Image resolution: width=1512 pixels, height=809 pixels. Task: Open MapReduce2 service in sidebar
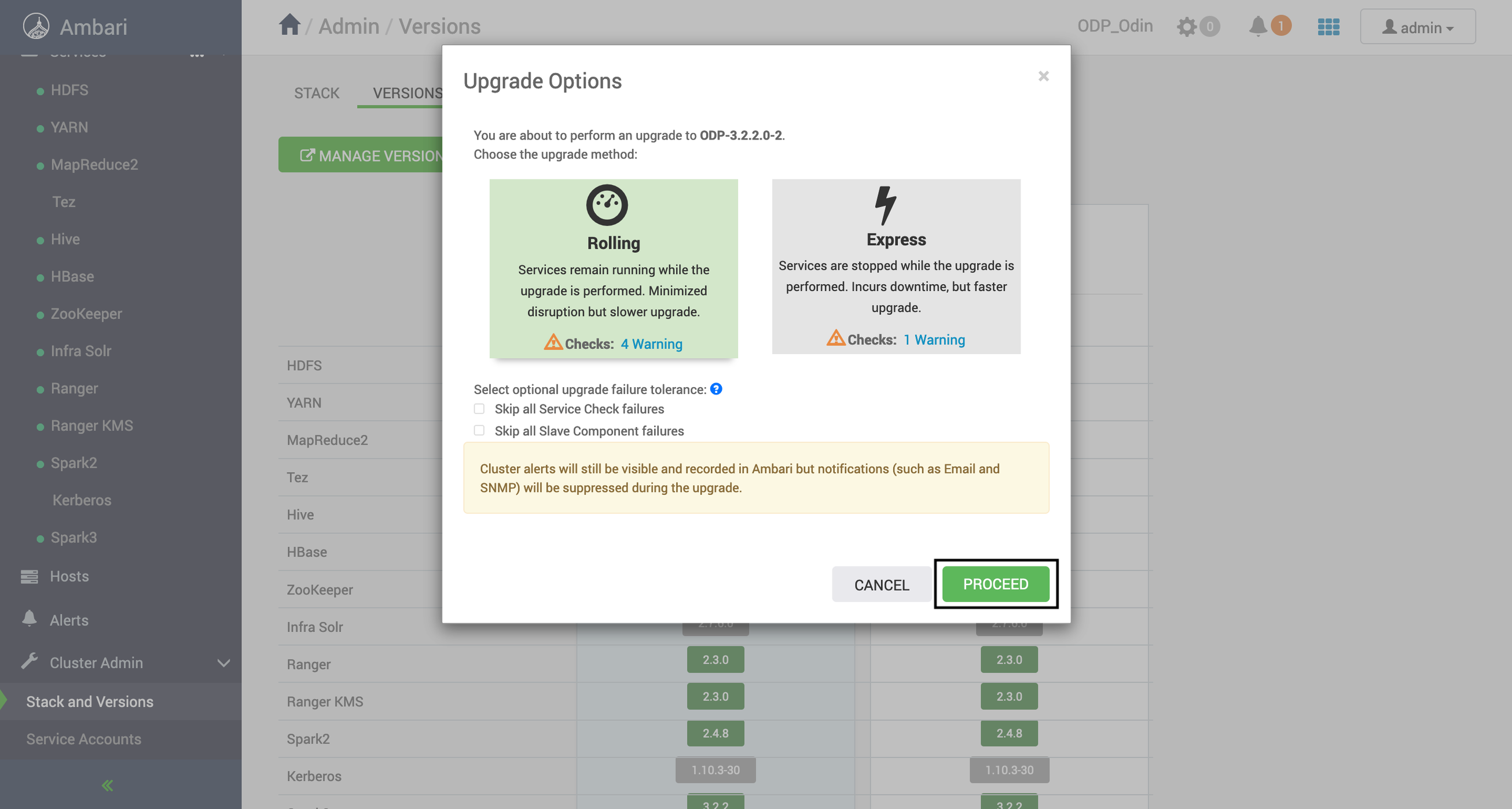coord(94,164)
